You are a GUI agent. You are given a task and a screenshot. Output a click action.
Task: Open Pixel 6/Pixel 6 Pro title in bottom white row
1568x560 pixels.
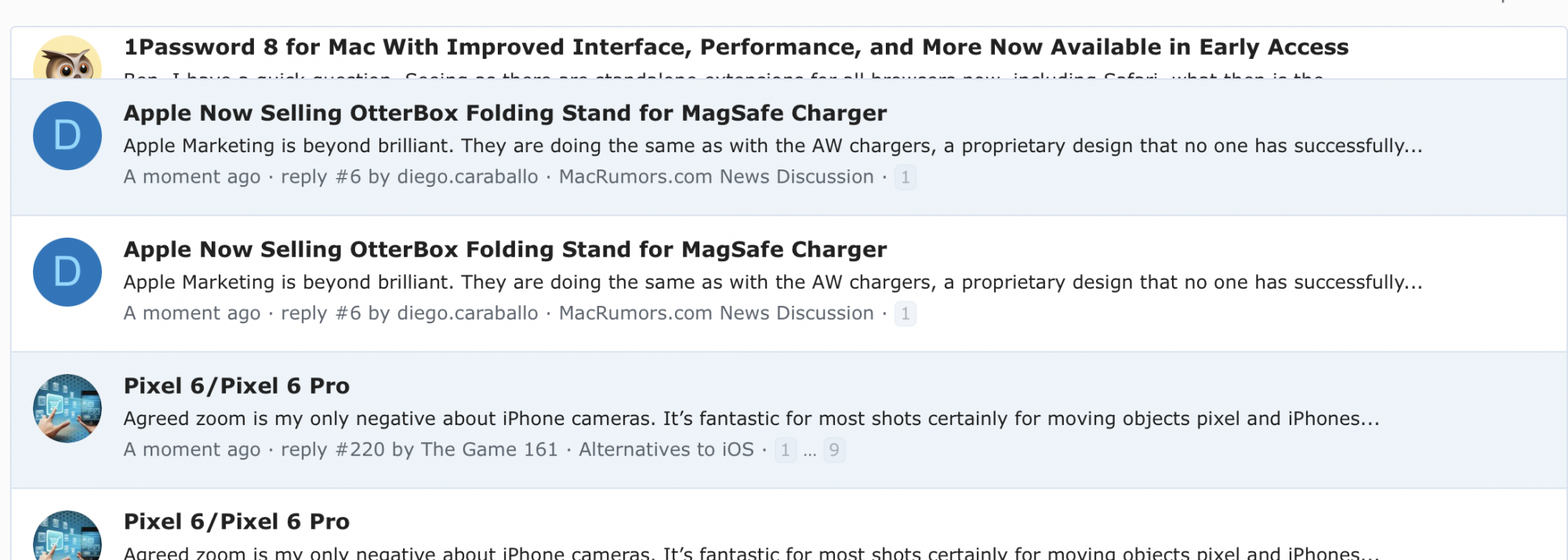click(x=237, y=522)
